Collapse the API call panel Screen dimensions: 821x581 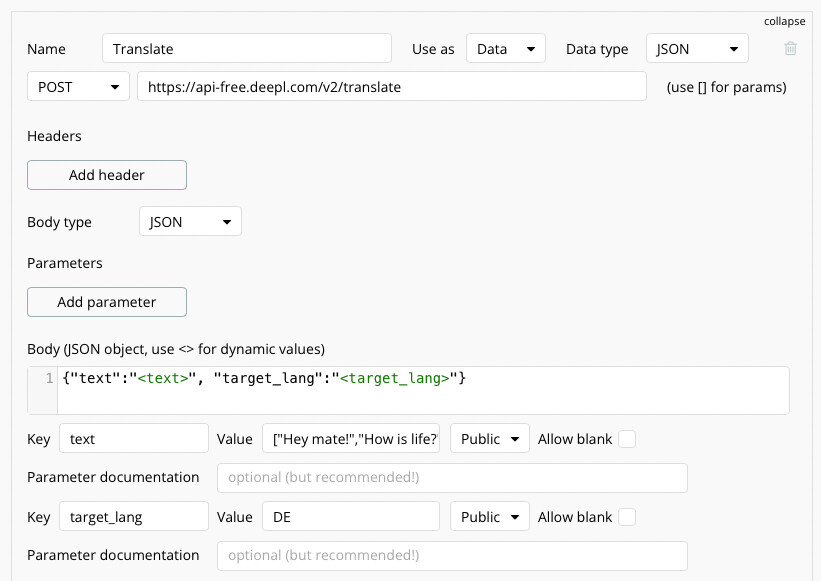[x=784, y=21]
